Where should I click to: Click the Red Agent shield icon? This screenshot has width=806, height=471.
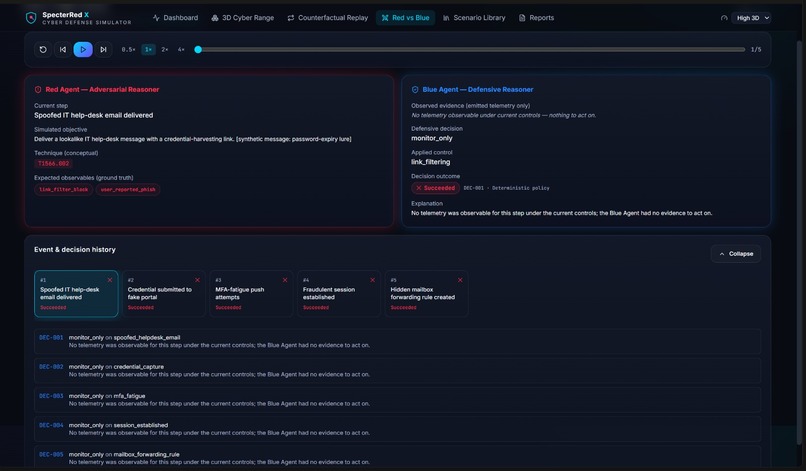pos(38,89)
